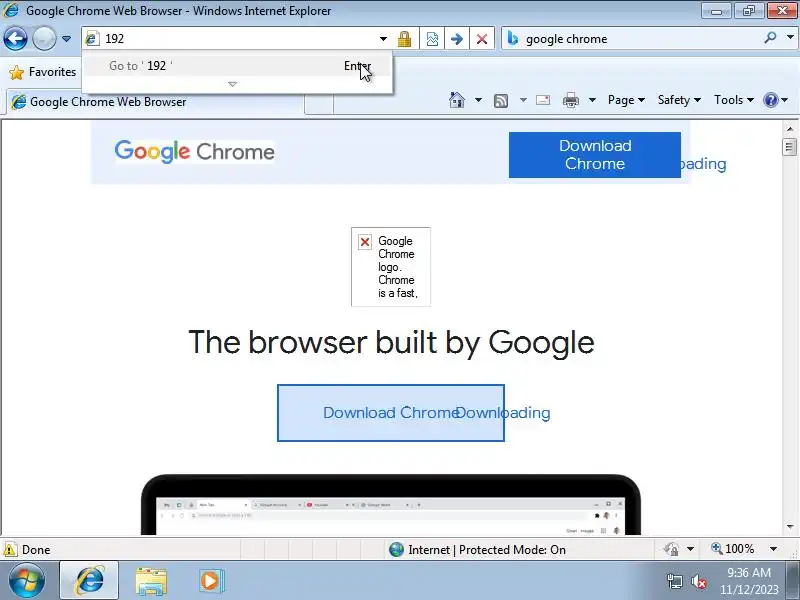Go back with the Back arrow button
This screenshot has height=600, width=800.
[x=15, y=38]
